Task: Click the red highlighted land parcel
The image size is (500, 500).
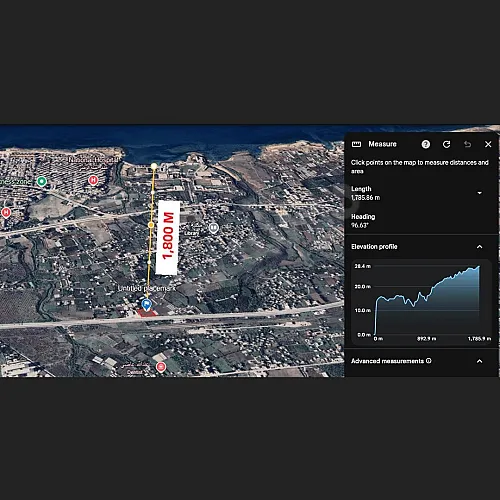Action: pos(147,313)
